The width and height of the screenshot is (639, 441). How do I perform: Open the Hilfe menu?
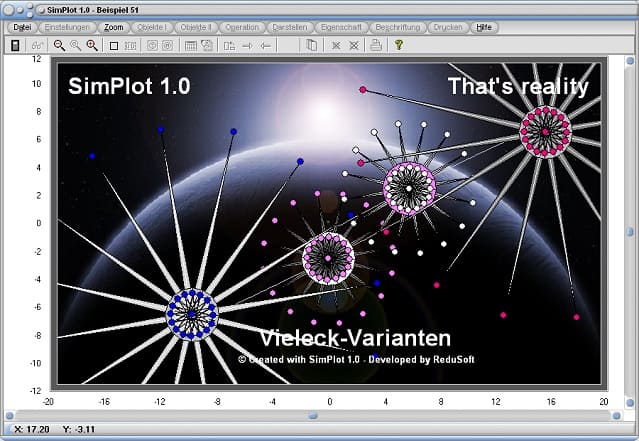point(484,27)
